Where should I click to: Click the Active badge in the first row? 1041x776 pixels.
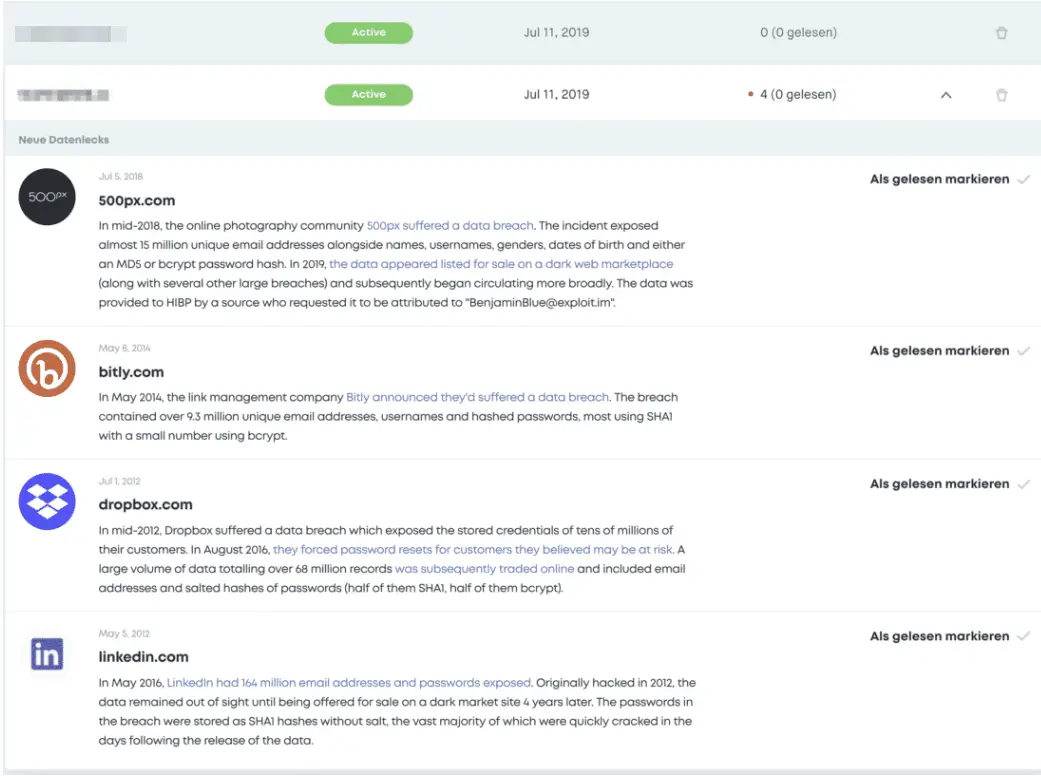pos(368,33)
